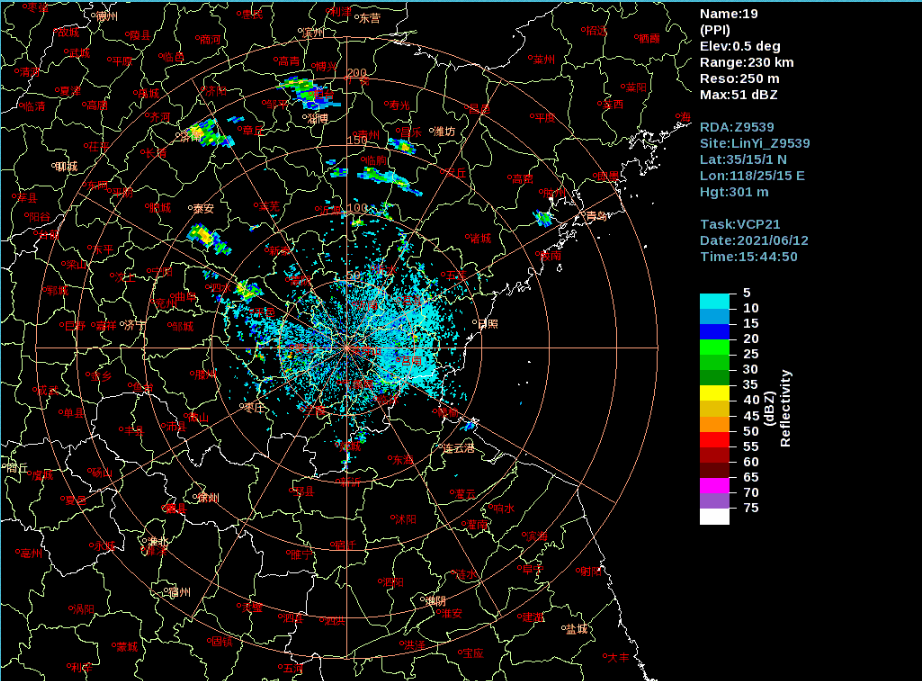Click the 淮安 city label
The image size is (922, 681).
click(451, 613)
